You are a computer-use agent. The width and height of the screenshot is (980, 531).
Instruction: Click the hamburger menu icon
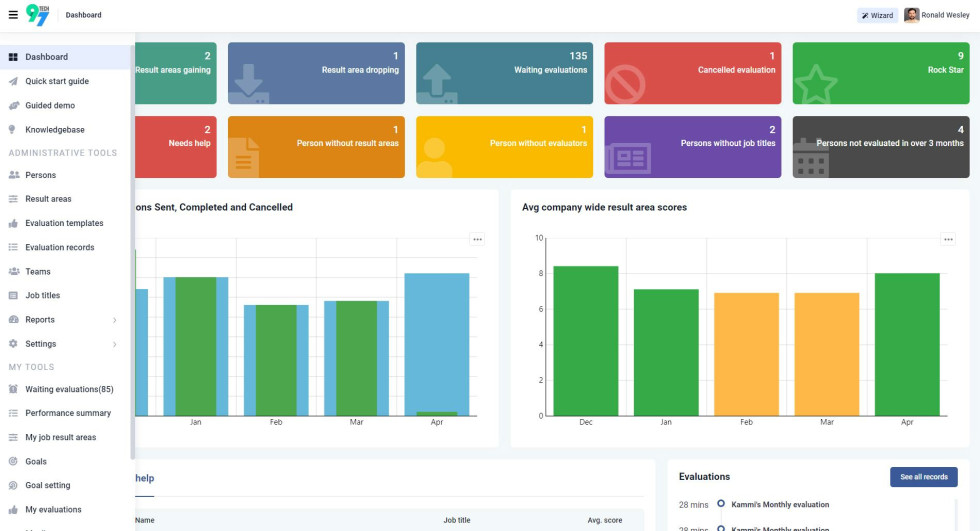[x=13, y=15]
